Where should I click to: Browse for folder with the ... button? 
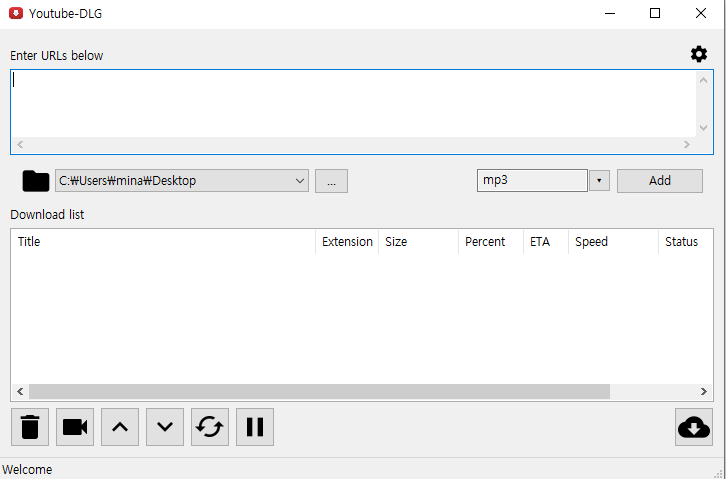click(332, 181)
